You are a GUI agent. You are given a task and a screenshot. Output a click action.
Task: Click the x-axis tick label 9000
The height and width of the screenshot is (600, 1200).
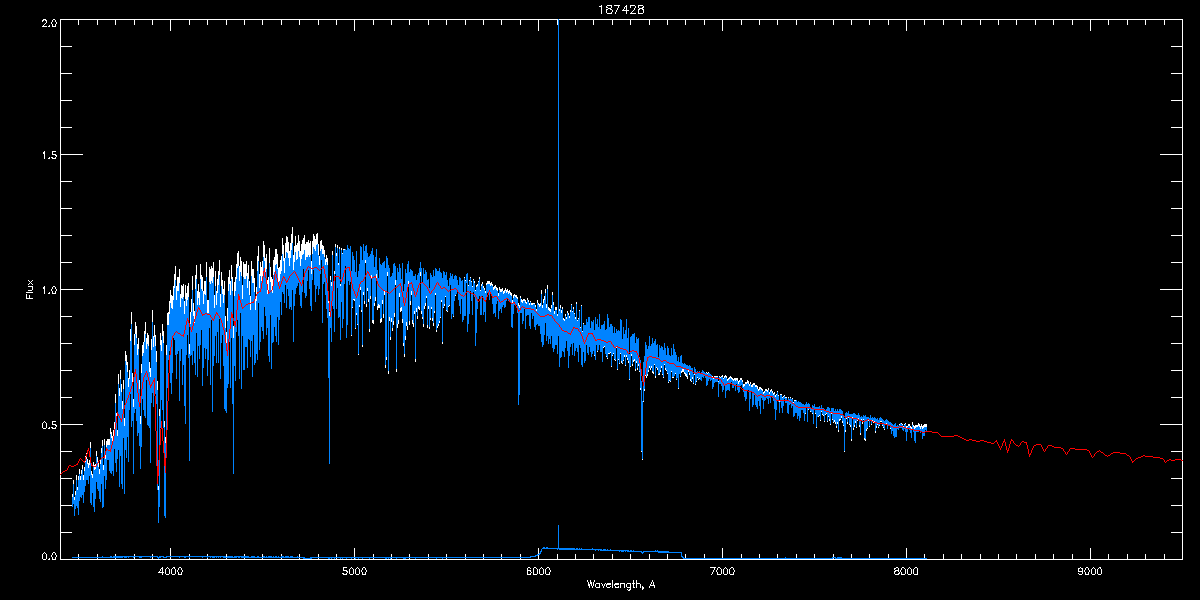point(1090,572)
